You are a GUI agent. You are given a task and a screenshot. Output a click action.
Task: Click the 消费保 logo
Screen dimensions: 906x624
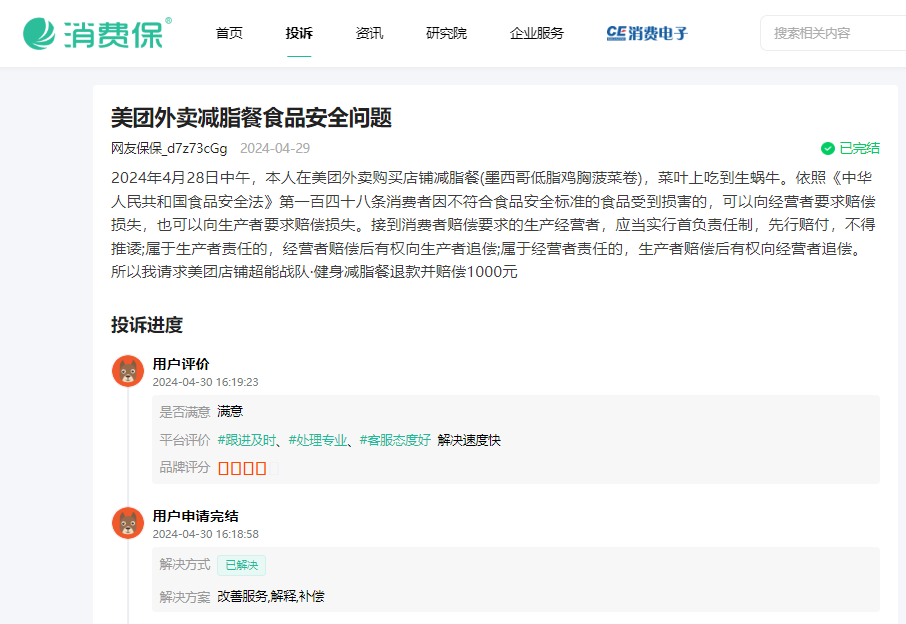(x=97, y=34)
